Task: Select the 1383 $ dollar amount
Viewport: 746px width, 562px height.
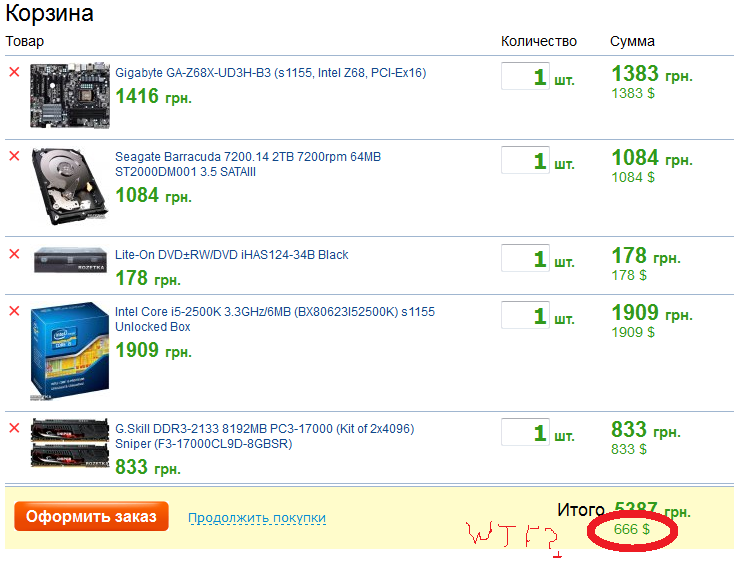Action: [633, 93]
